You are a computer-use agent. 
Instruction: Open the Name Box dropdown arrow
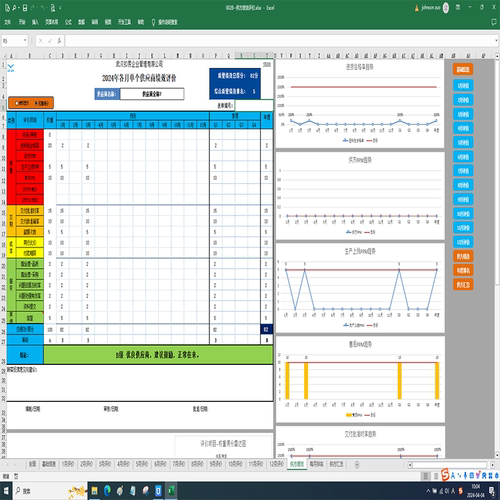click(x=25, y=41)
